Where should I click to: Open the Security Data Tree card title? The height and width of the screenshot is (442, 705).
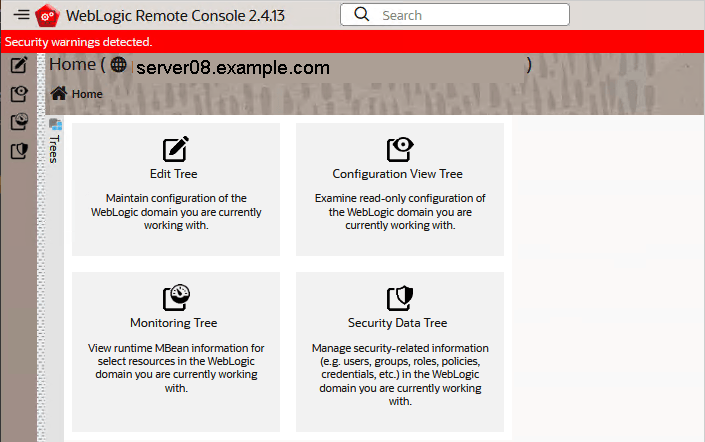[x=397, y=323]
